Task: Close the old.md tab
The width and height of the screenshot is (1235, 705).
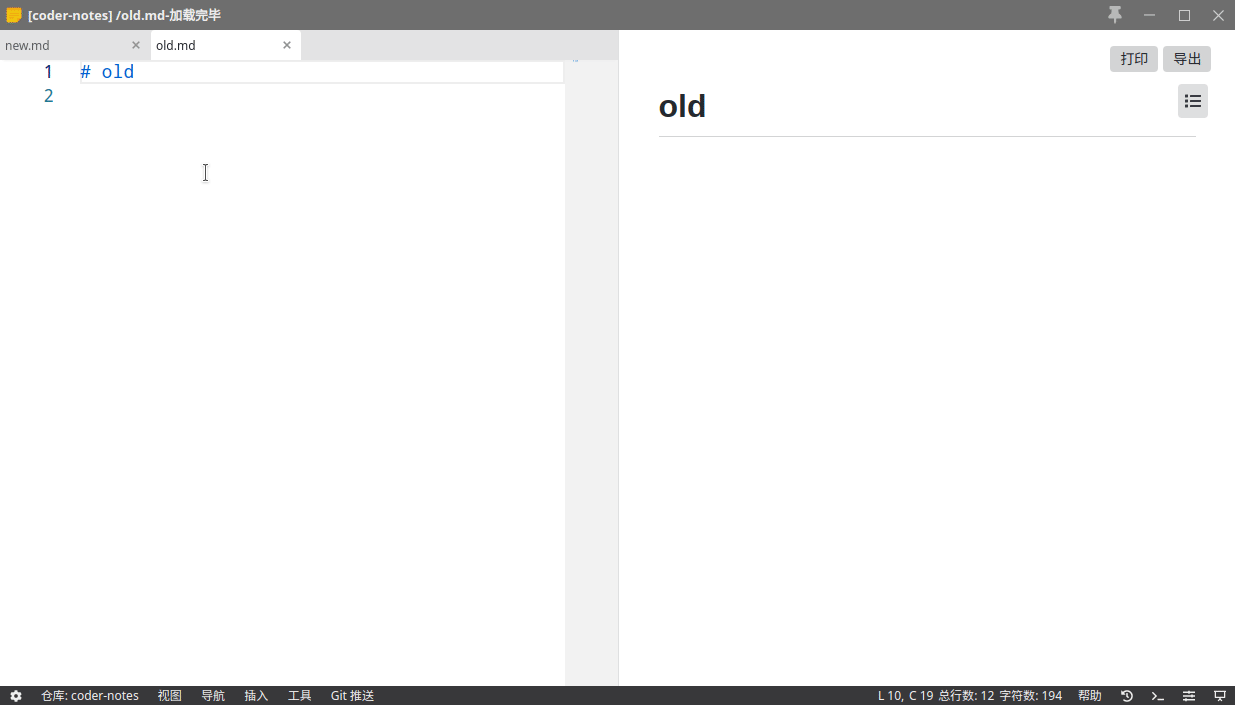Action: click(287, 45)
